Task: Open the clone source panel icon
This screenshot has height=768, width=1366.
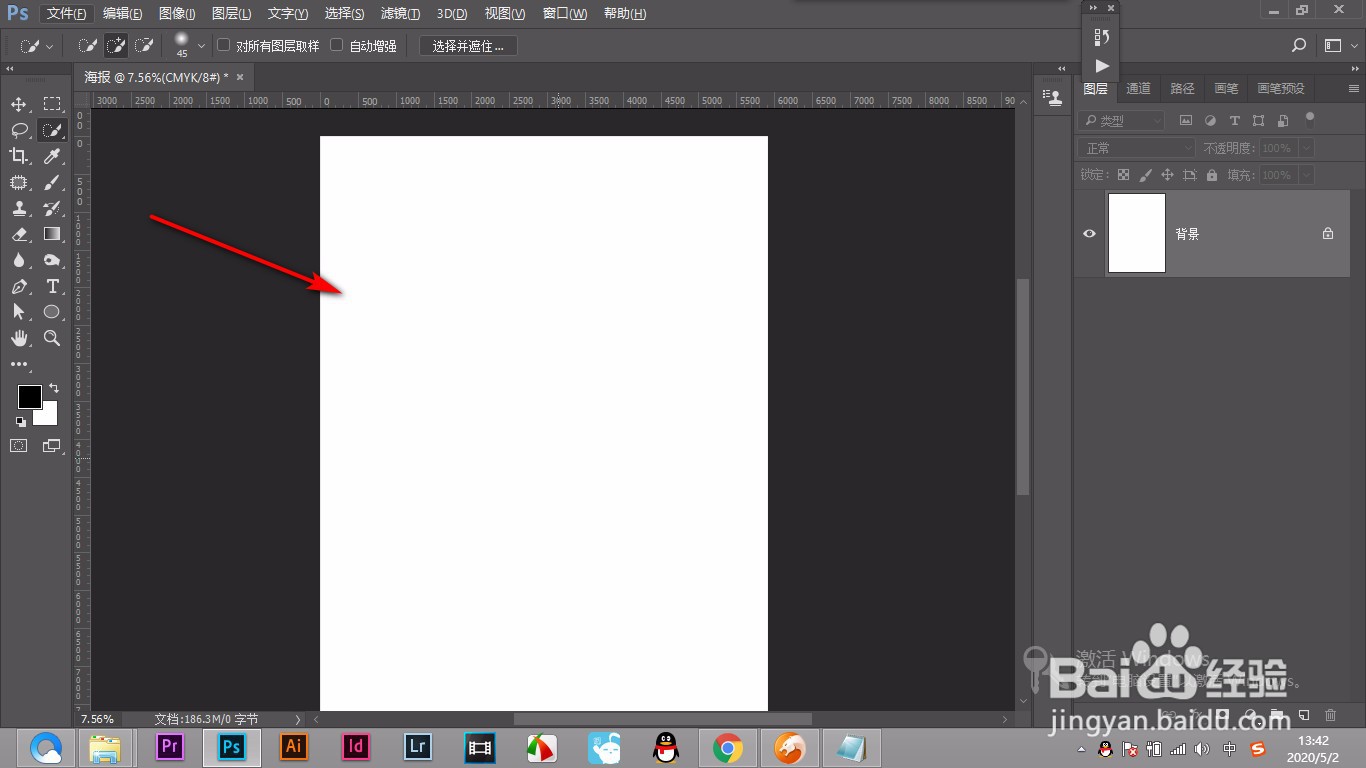Action: [x=1052, y=97]
